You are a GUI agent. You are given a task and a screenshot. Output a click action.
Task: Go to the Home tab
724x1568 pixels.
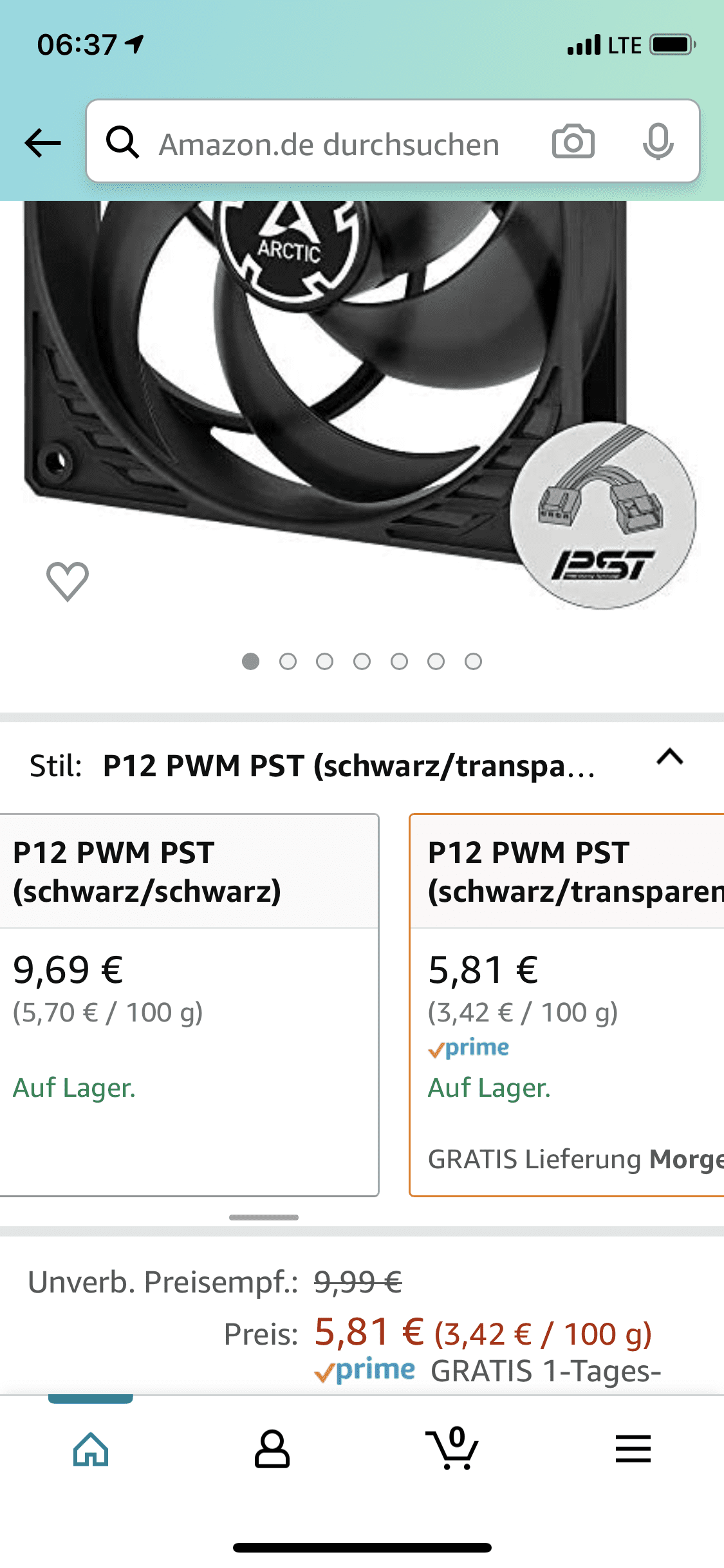[91, 1450]
